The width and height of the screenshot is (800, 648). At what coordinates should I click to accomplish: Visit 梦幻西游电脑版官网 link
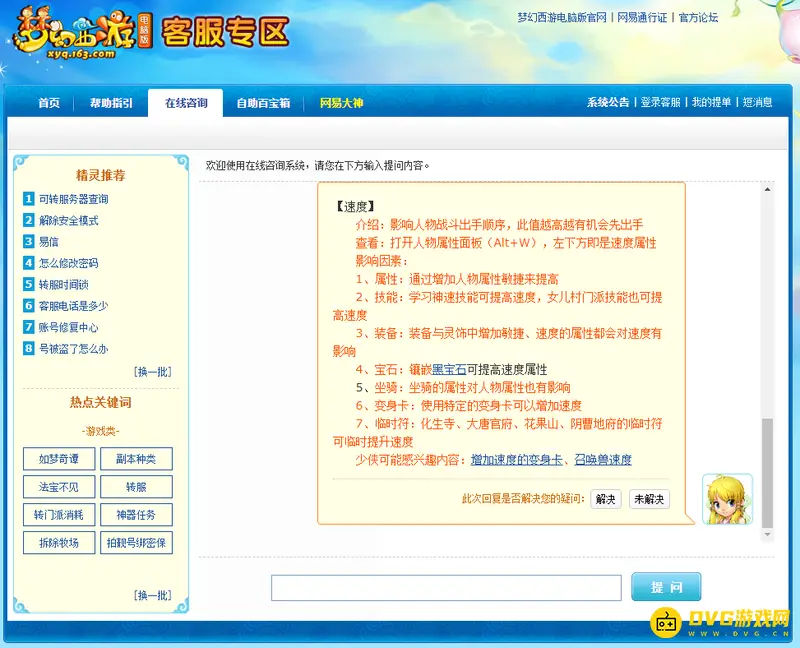pos(562,18)
